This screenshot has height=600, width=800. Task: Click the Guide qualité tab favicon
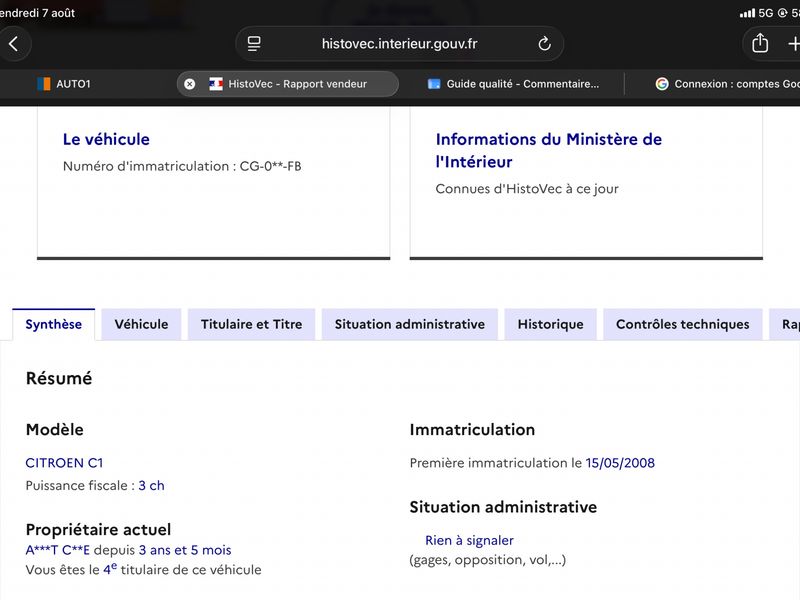pyautogui.click(x=434, y=84)
